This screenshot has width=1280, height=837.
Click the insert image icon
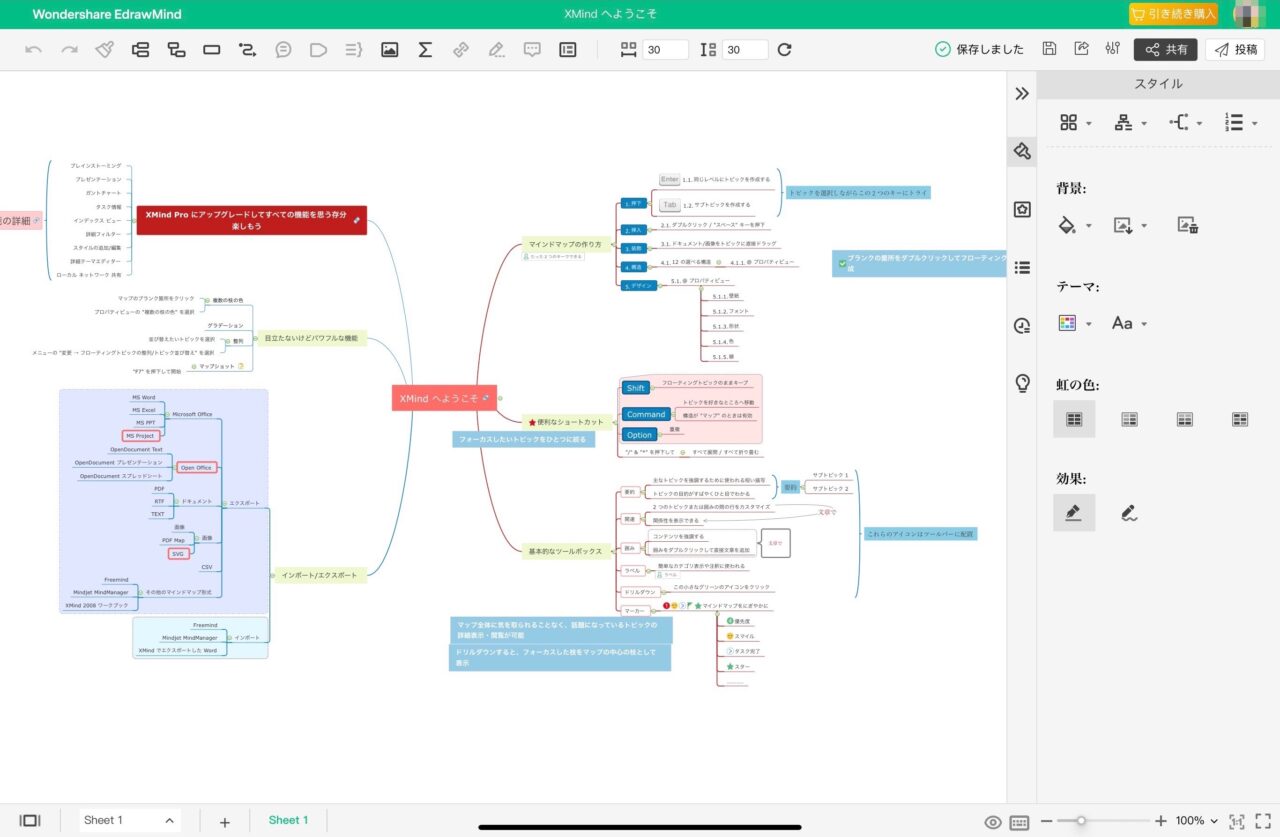coord(390,49)
